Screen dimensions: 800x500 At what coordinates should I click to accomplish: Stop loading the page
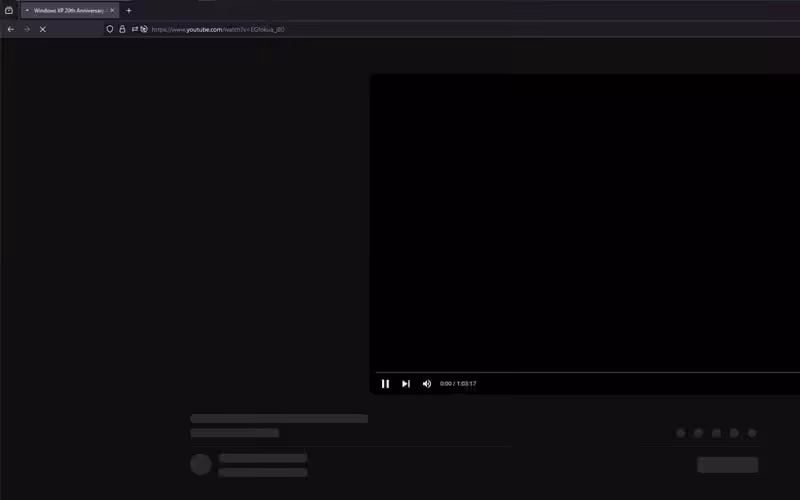[x=42, y=29]
